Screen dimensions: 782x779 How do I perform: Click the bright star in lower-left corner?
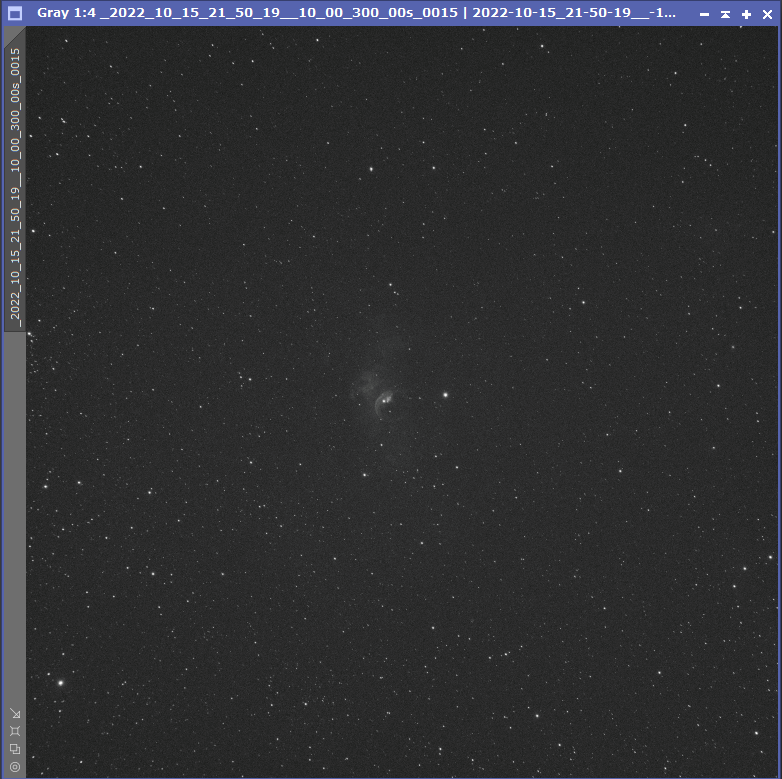point(61,683)
